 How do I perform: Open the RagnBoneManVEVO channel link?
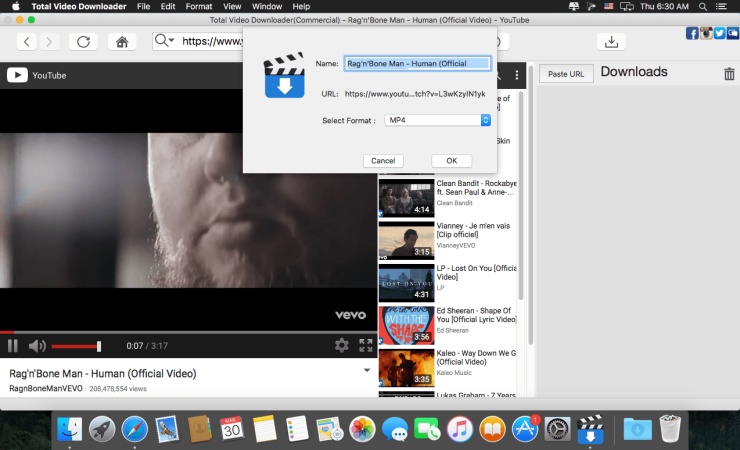[46, 389]
